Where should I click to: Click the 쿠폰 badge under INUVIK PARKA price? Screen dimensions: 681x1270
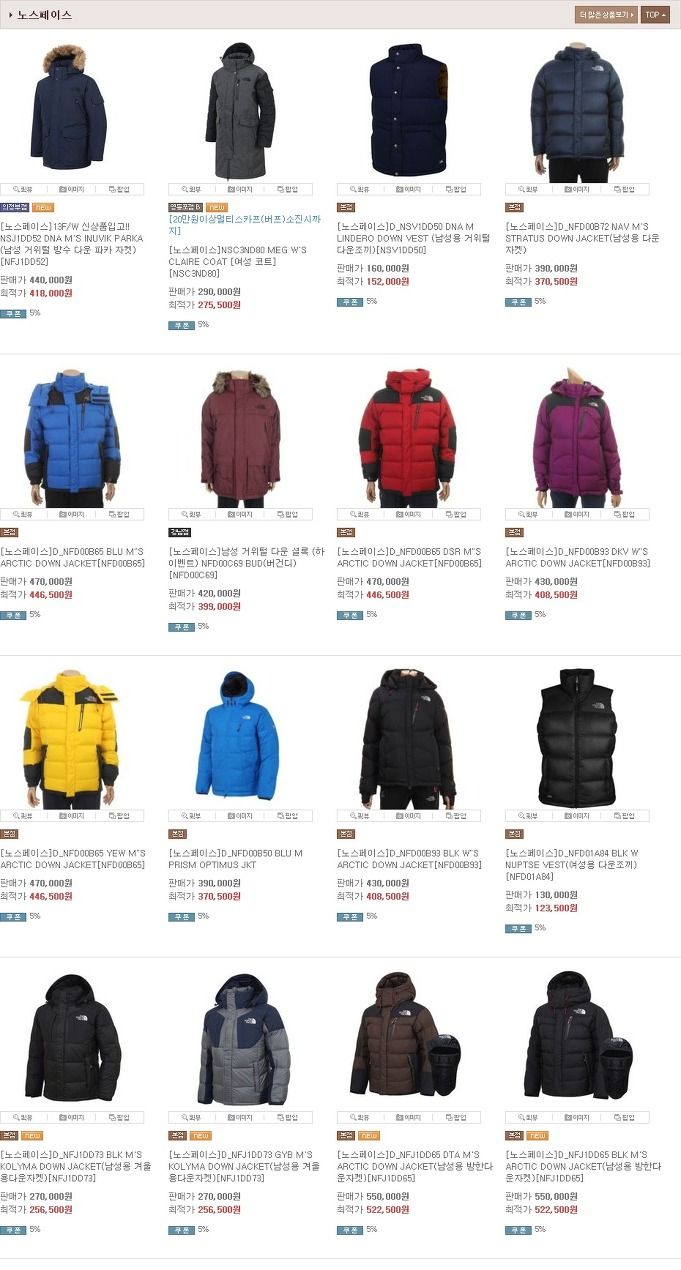(x=13, y=313)
